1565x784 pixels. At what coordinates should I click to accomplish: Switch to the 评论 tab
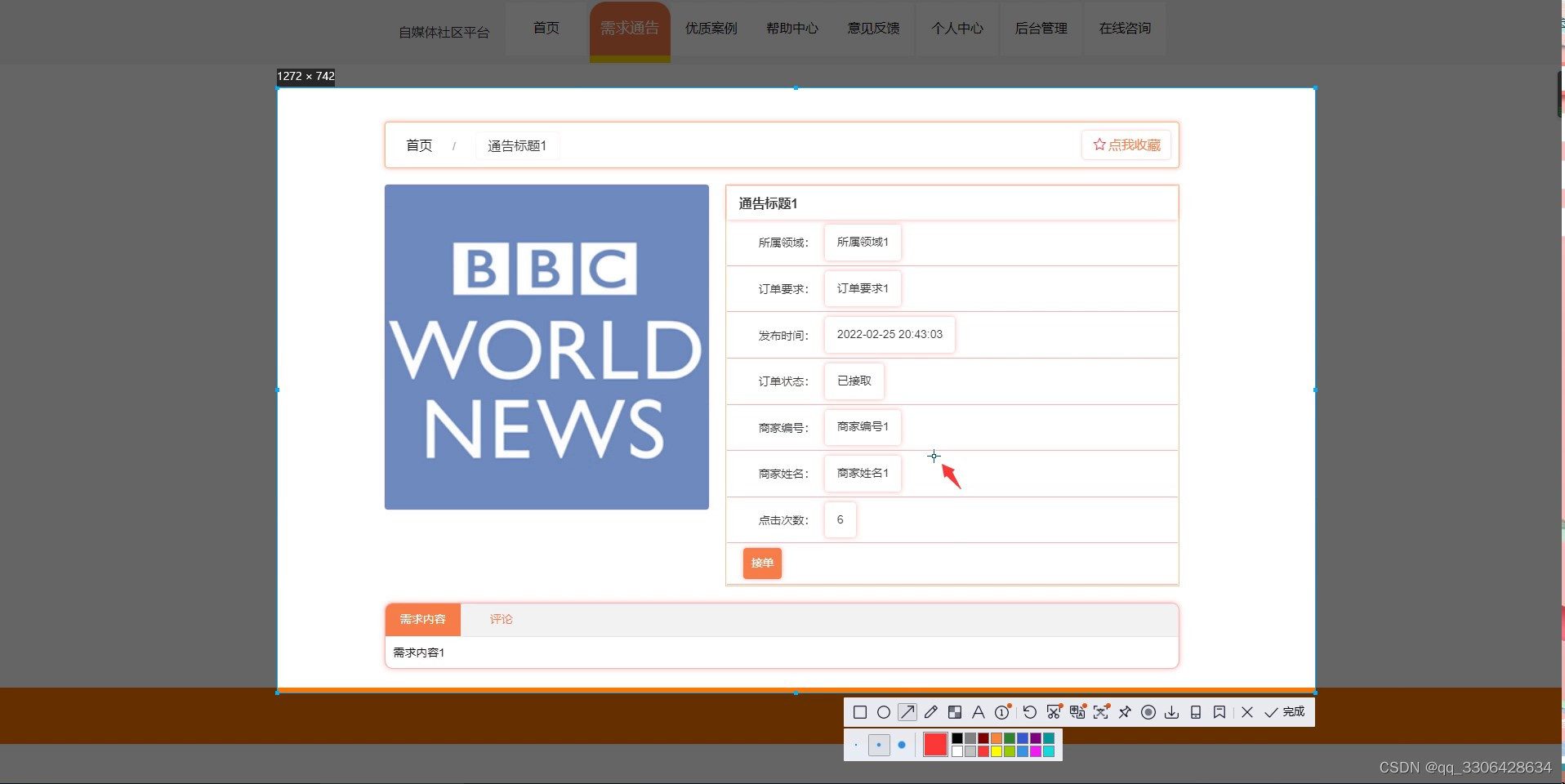coord(502,619)
